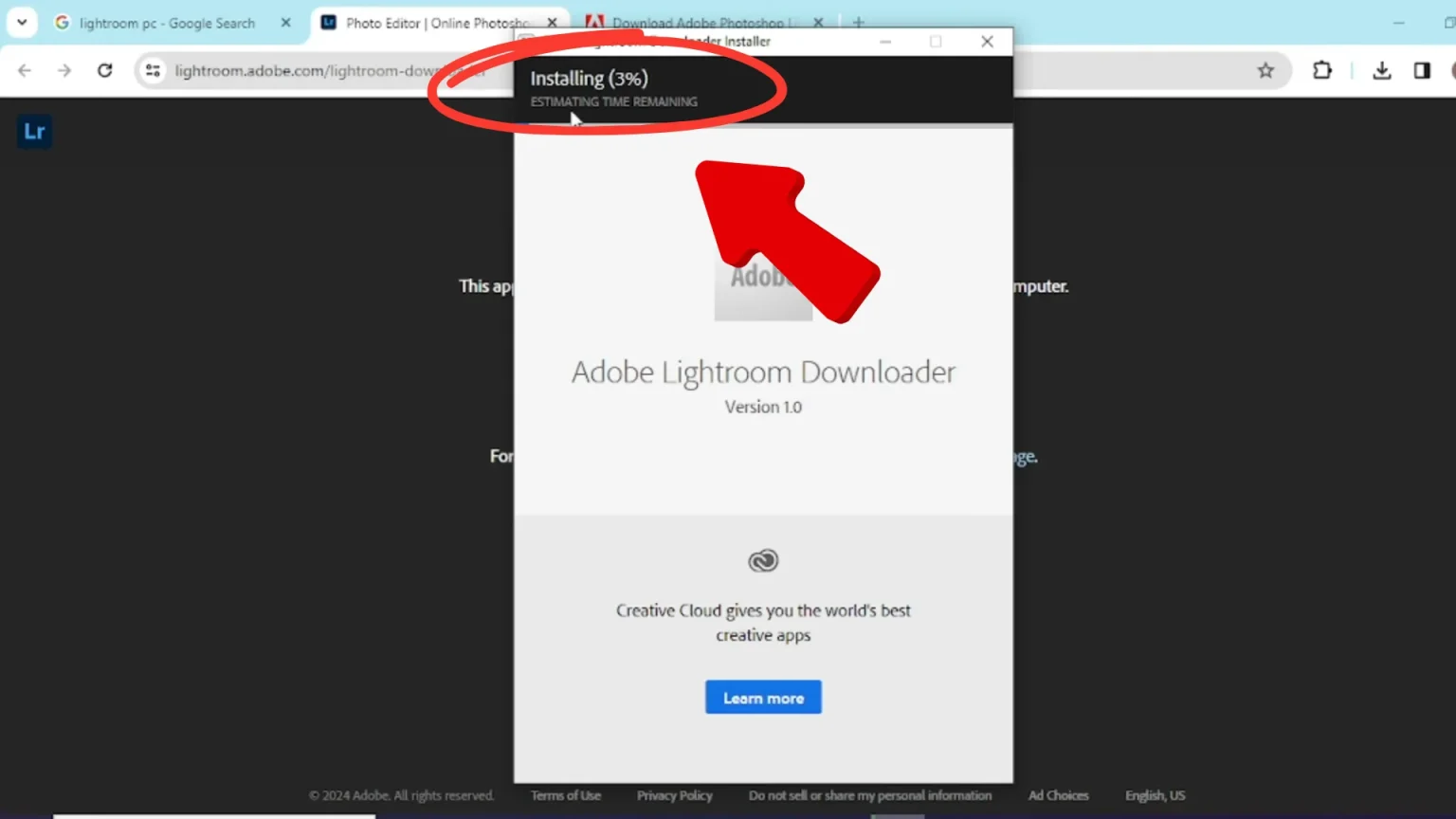The height and width of the screenshot is (819, 1456).
Task: Switch to the lightroom pc Google Search tab
Action: (x=166, y=23)
